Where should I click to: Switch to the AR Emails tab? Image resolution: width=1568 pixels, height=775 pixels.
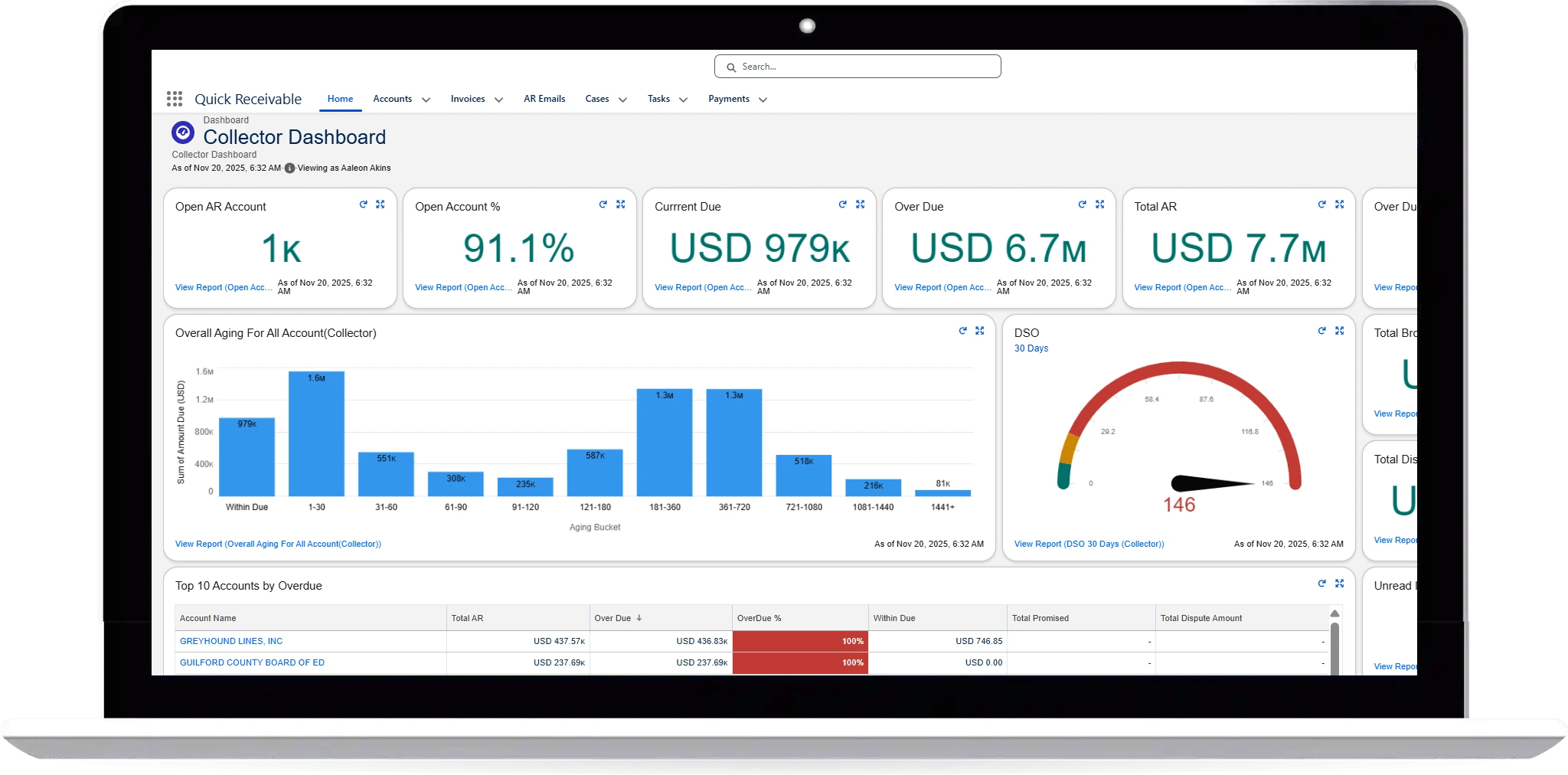tap(544, 99)
